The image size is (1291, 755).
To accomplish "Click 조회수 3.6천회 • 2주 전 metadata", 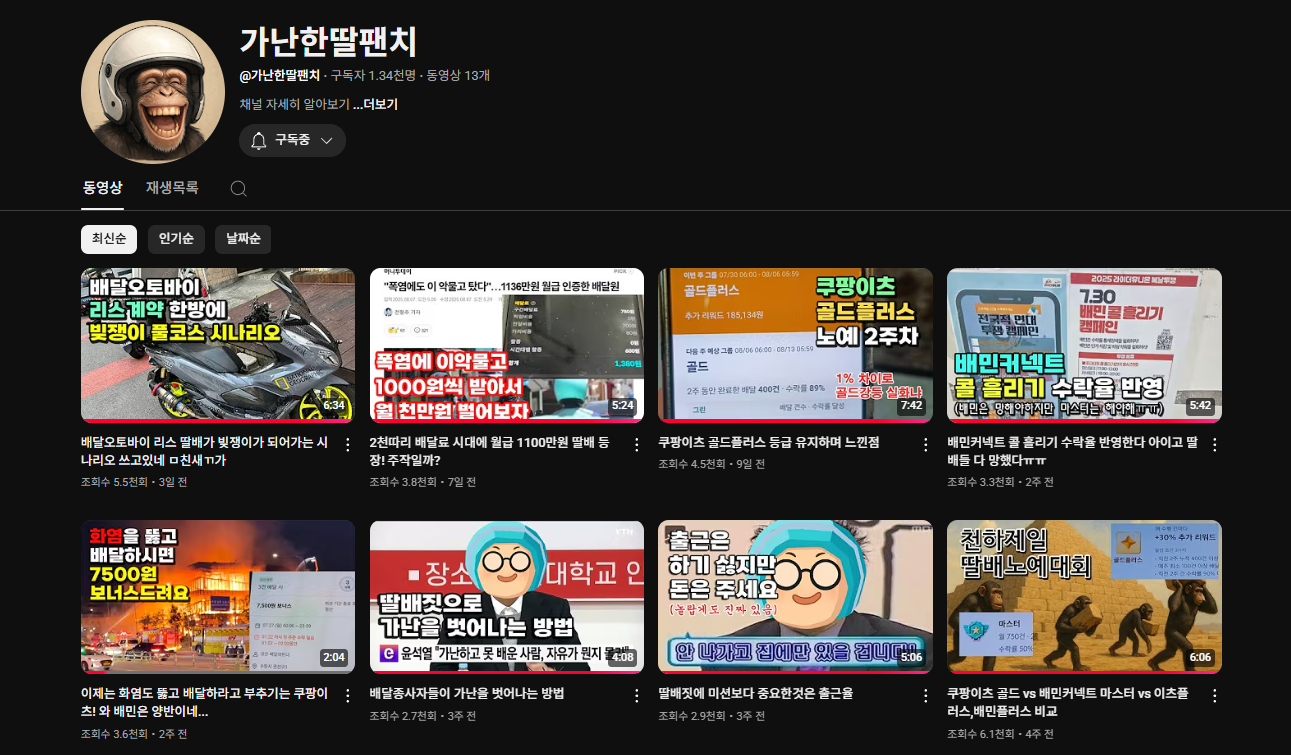I will 134,734.
